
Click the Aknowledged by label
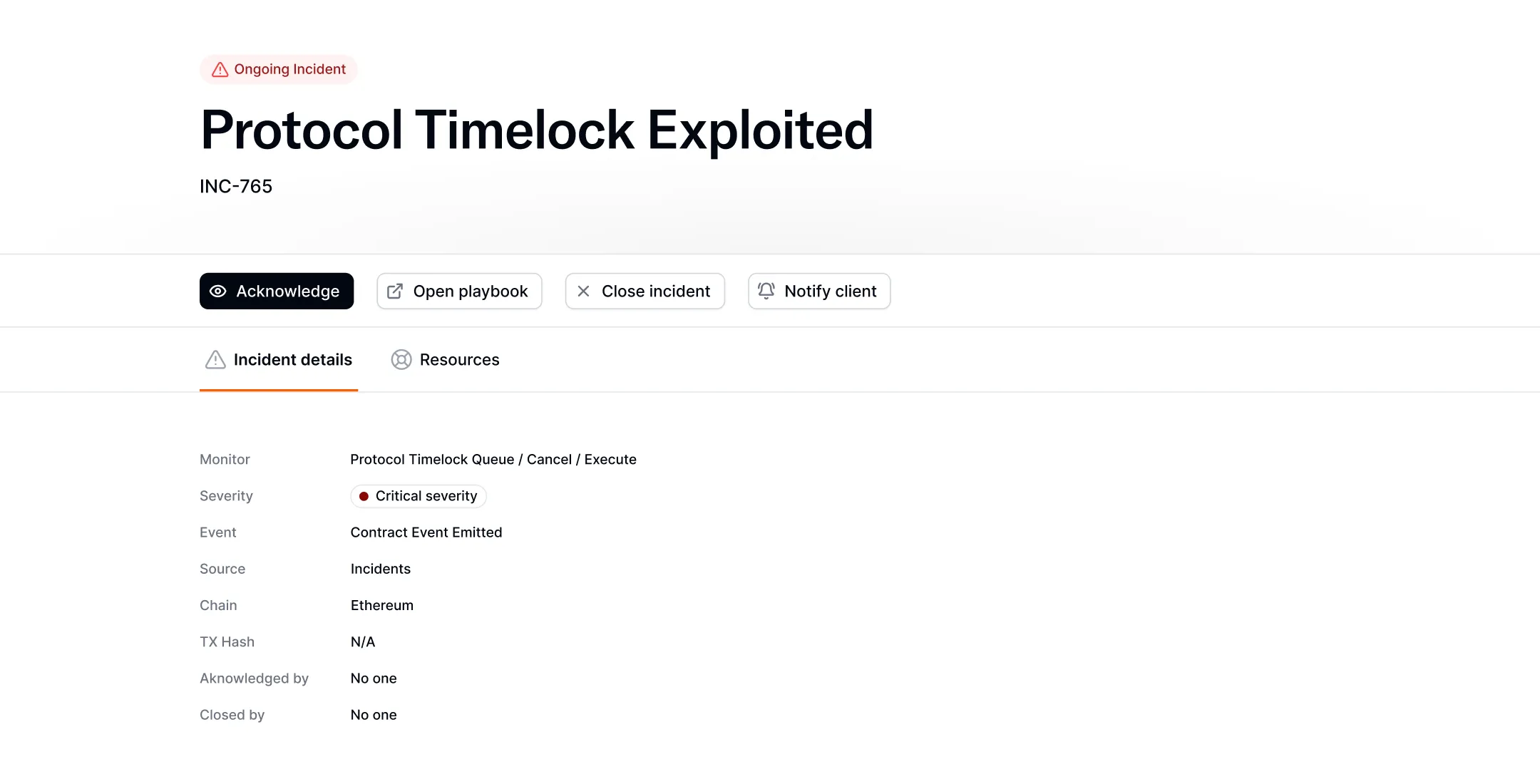pos(254,679)
